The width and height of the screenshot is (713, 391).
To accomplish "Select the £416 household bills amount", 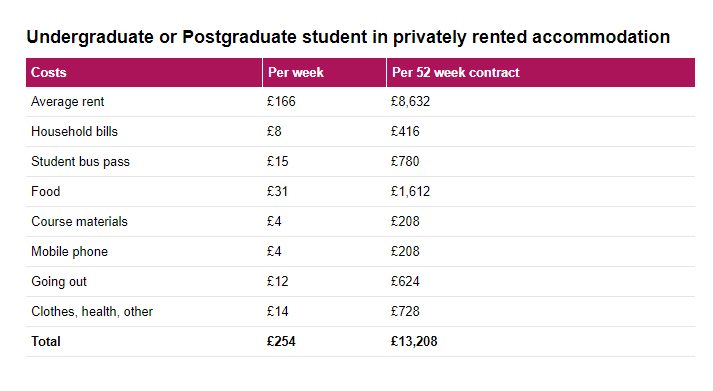I will coord(405,131).
